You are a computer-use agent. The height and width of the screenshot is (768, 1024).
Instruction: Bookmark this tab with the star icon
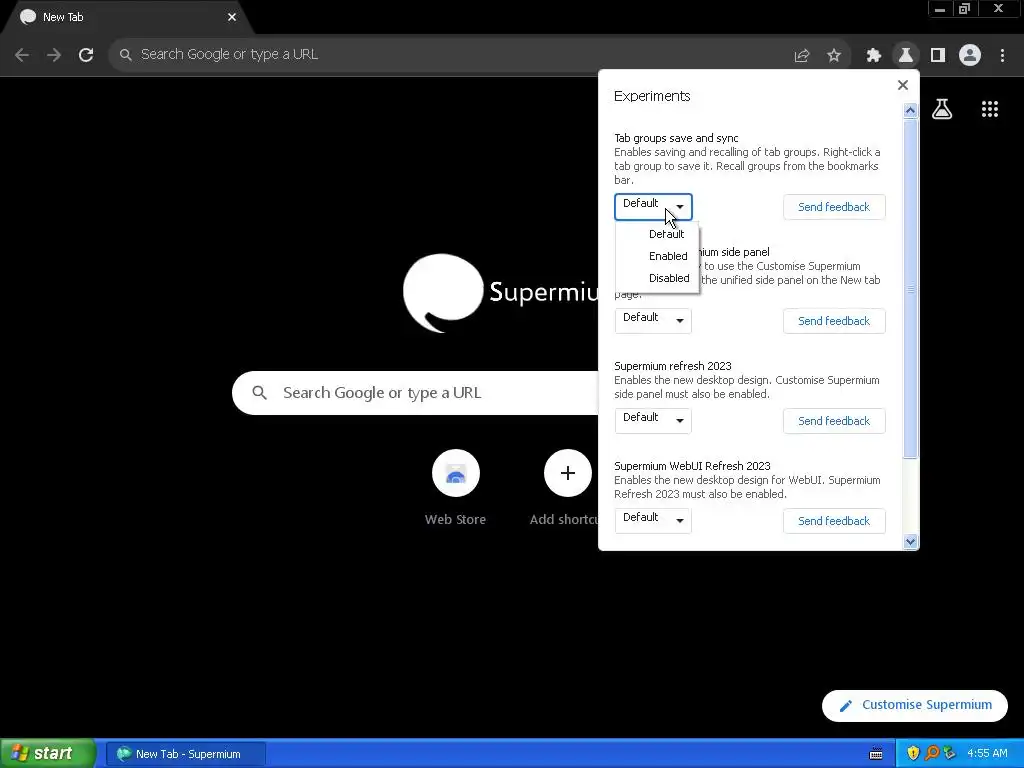(x=834, y=56)
